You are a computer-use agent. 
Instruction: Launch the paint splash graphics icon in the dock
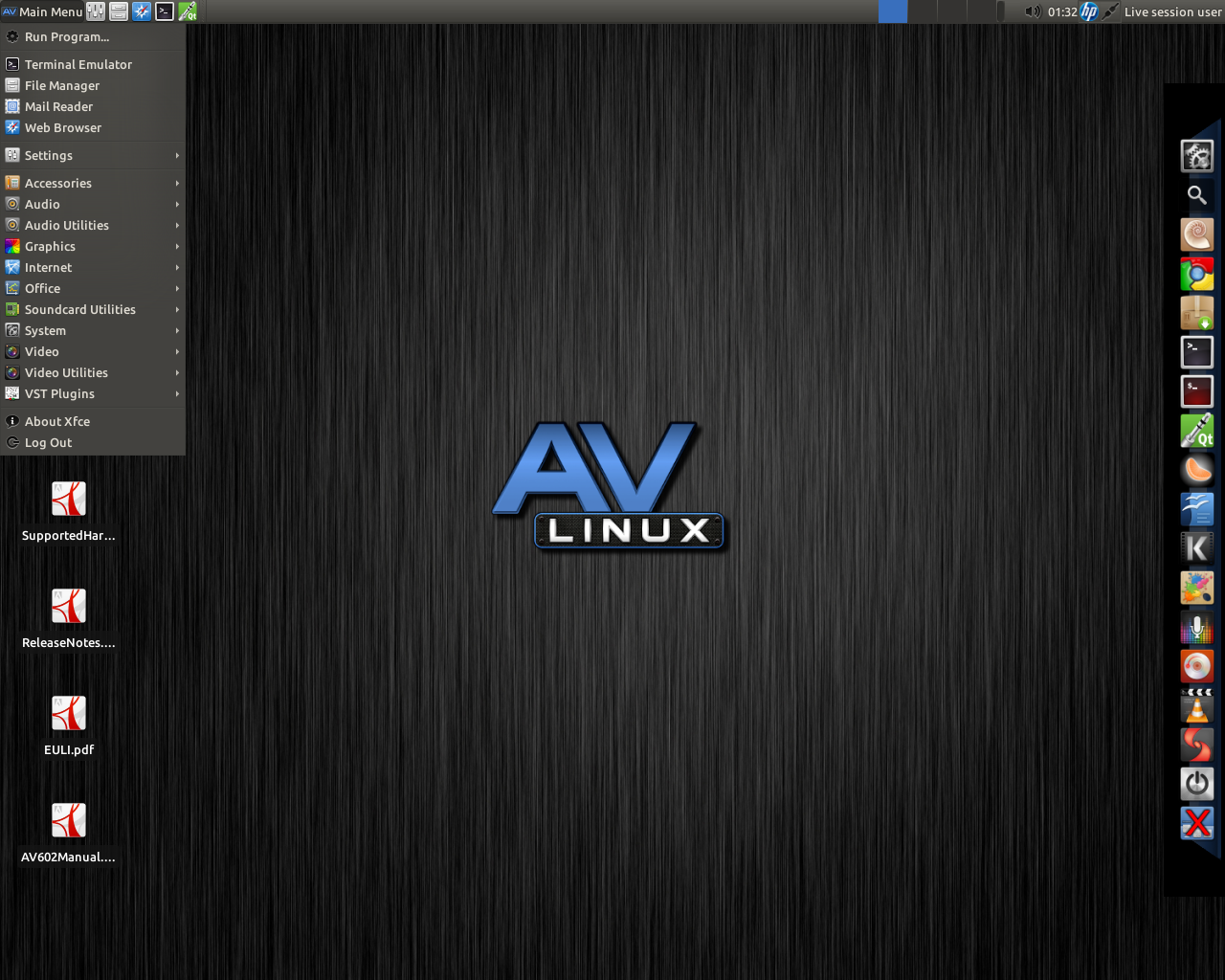pos(1197,588)
